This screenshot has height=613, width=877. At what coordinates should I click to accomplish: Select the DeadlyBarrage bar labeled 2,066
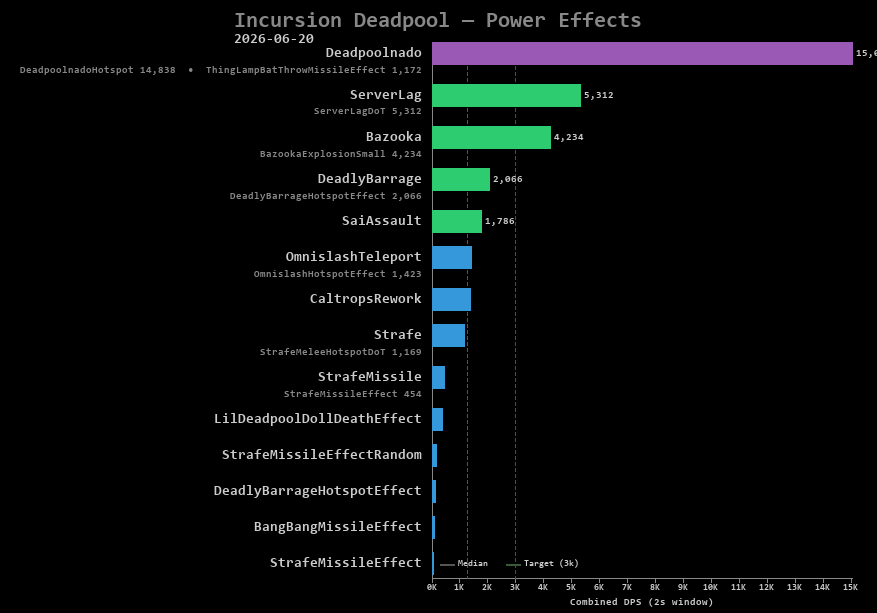click(461, 179)
